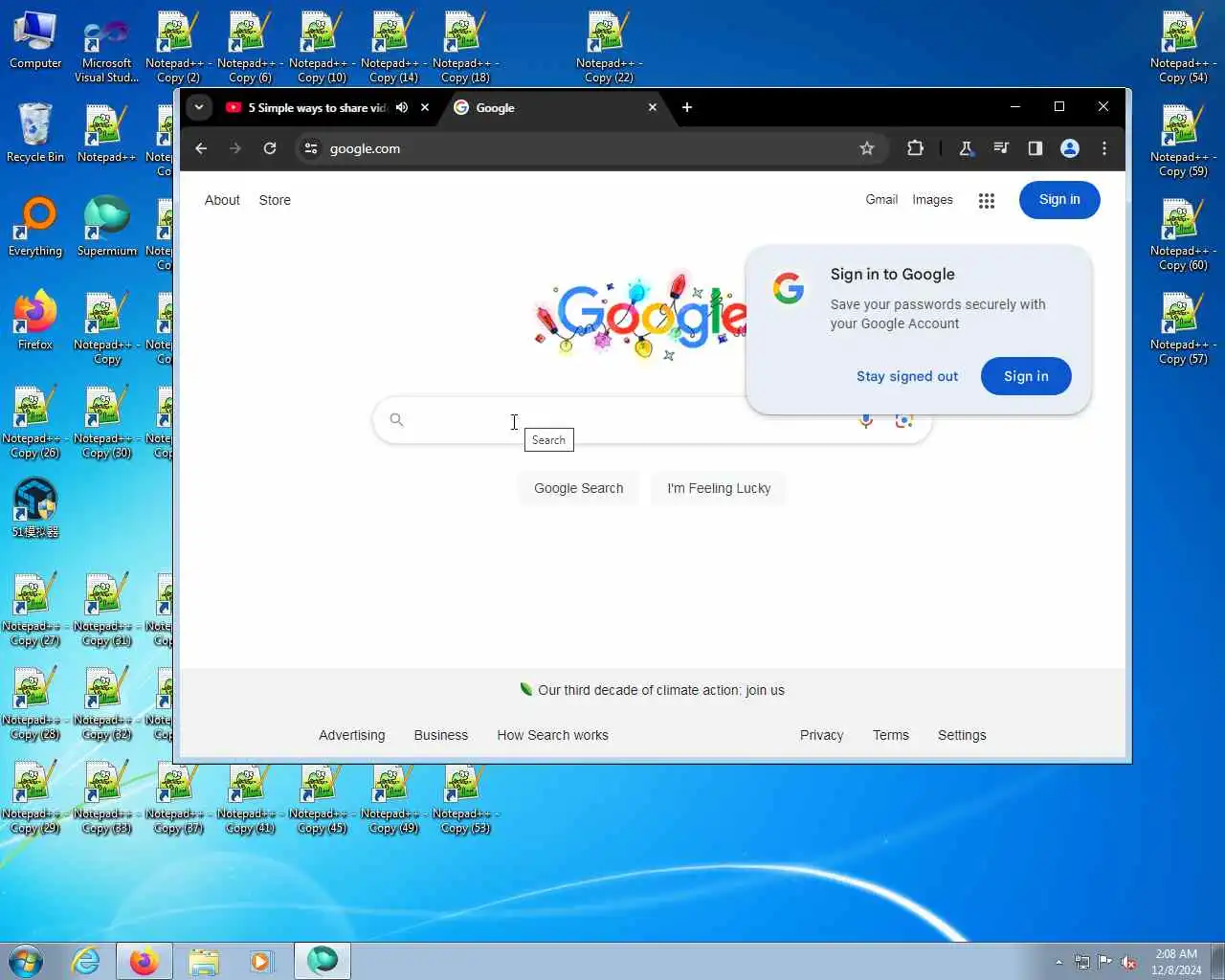Open the taskbar clock showing 2:08 AM
Viewport: 1225px width, 980px height.
(1176, 962)
